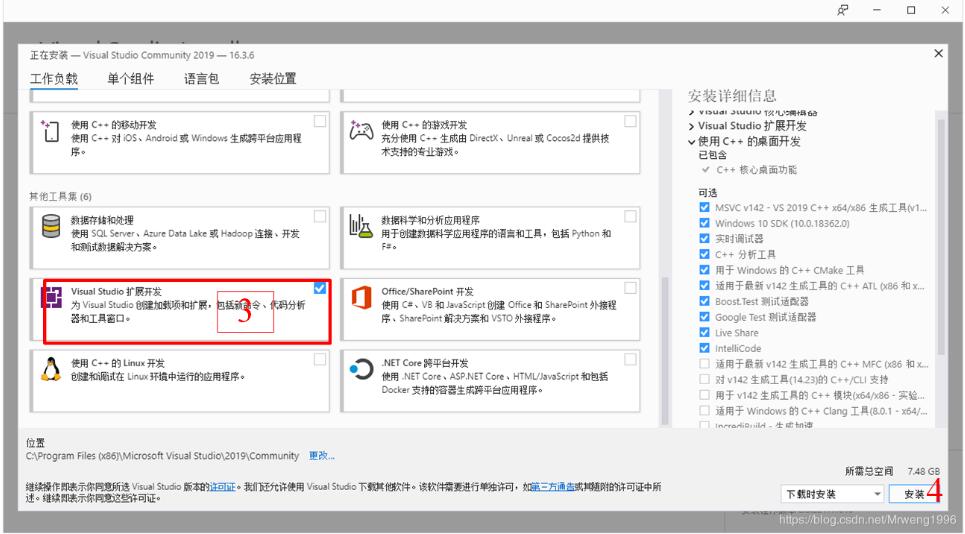Check C++ modules for v142 (experimental)
The height and width of the screenshot is (534, 965).
tap(704, 395)
